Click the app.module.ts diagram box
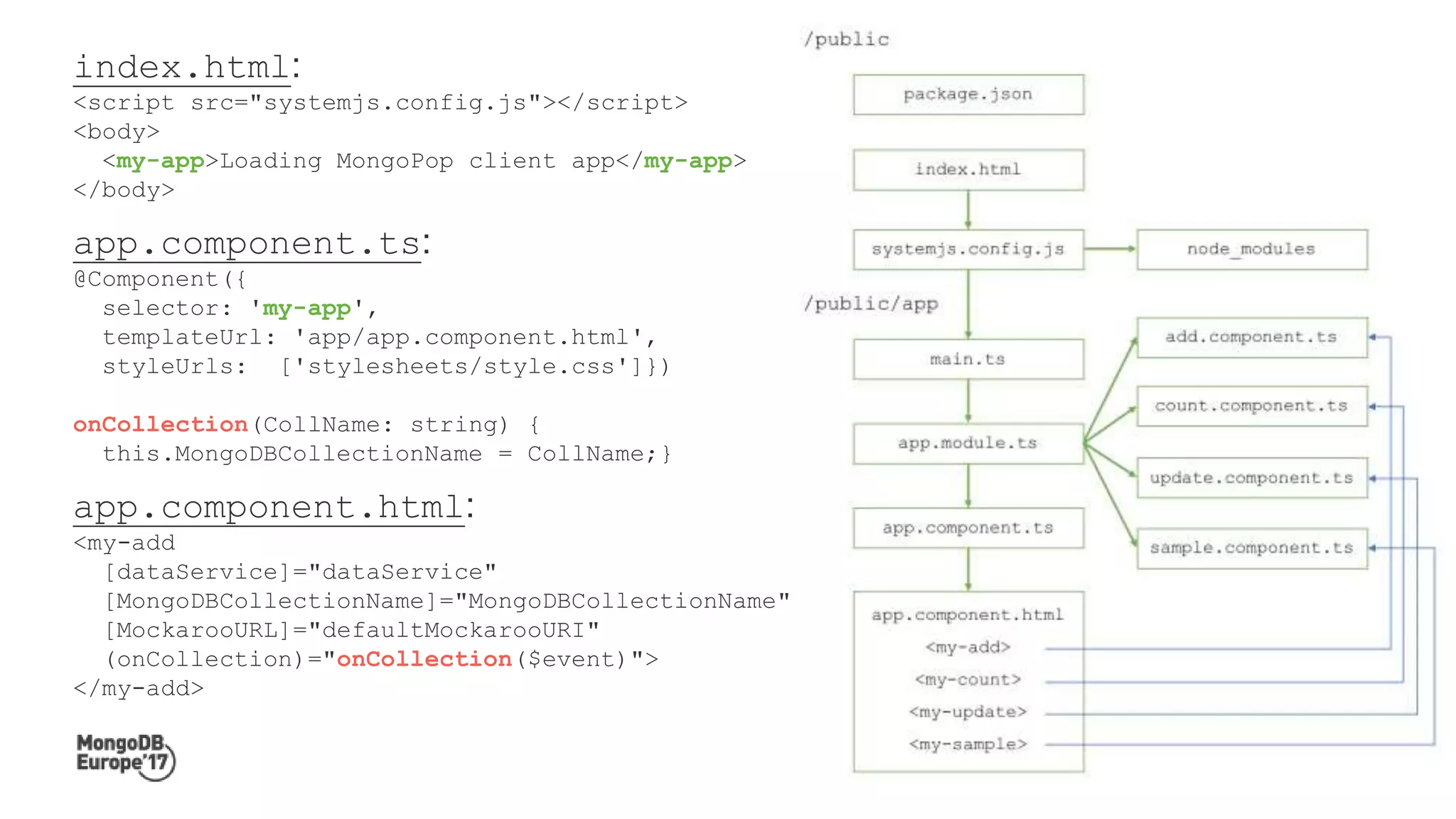This screenshot has height=819, width=1456. [x=968, y=444]
